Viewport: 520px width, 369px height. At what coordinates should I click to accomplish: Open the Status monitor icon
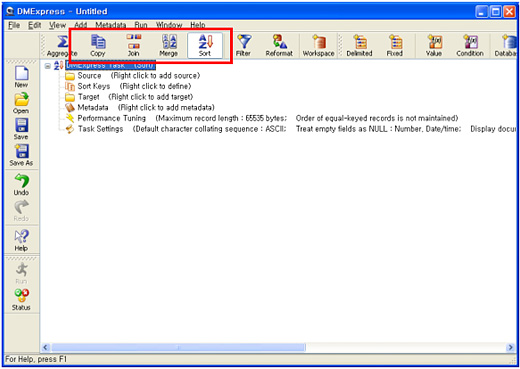pos(21,300)
